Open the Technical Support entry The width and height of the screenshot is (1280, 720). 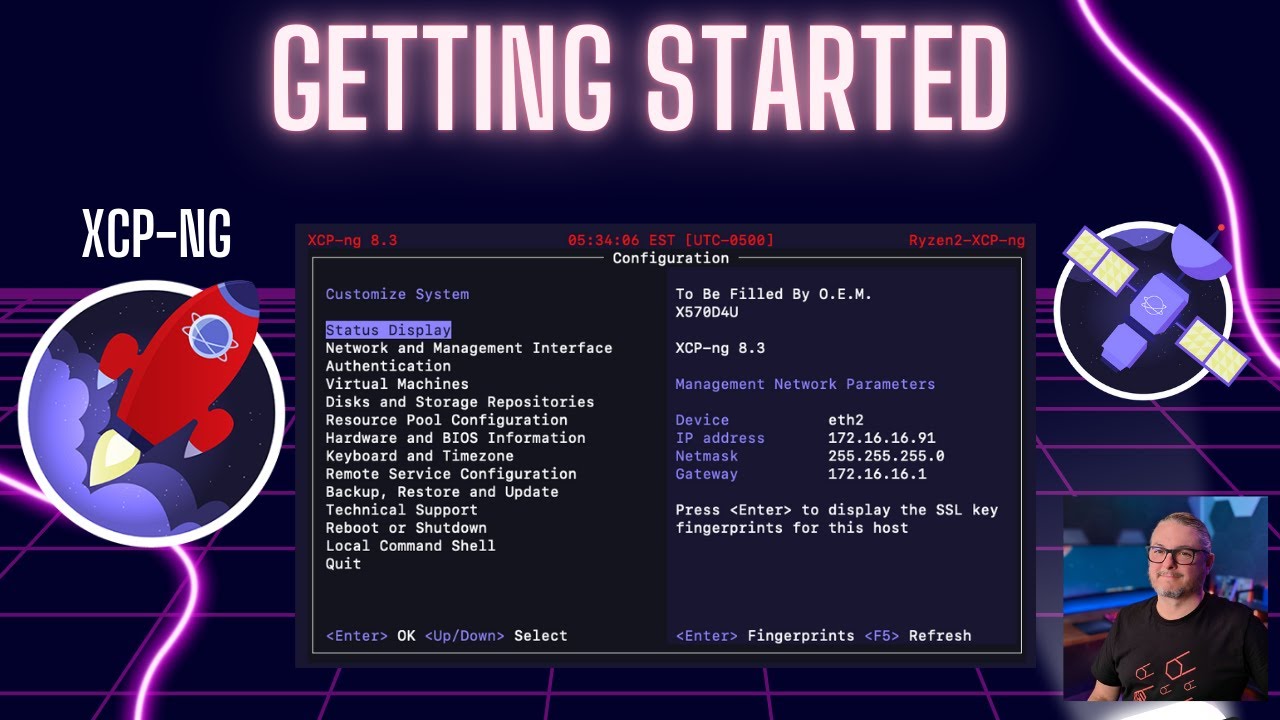coord(401,510)
